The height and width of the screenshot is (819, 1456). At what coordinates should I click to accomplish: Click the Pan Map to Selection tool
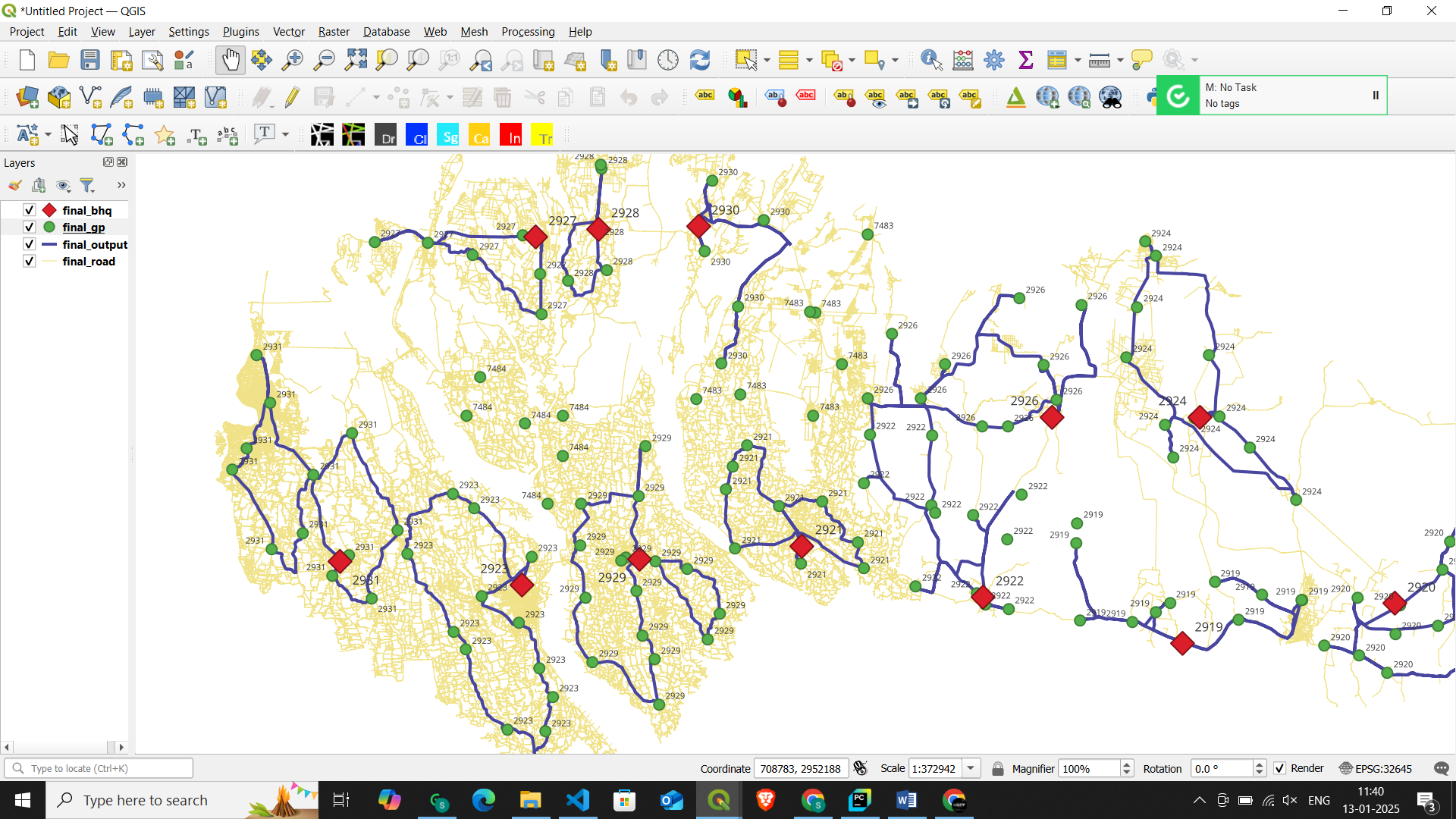[x=262, y=60]
